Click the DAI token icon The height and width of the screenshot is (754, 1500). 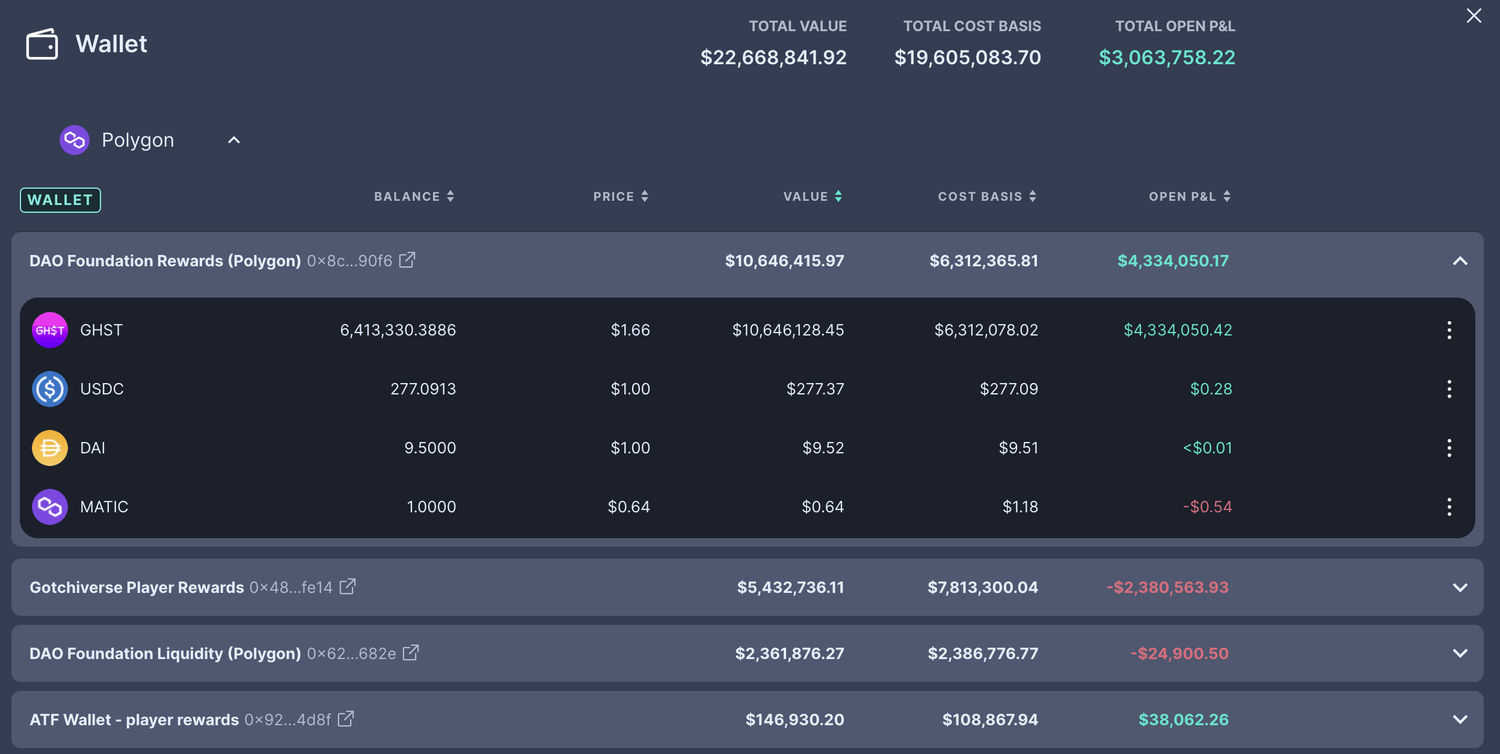(x=50, y=448)
